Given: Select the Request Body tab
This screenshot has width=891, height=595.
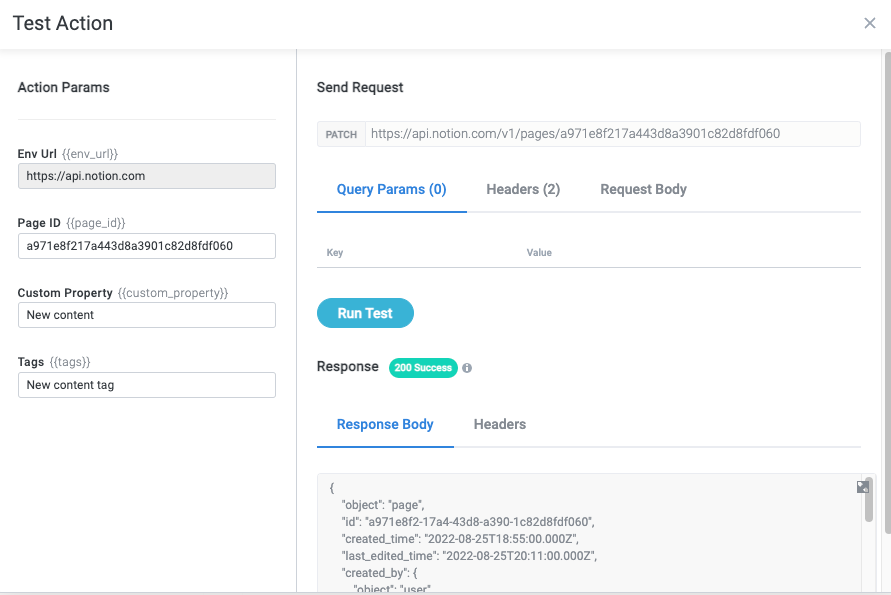Looking at the screenshot, I should pos(643,189).
